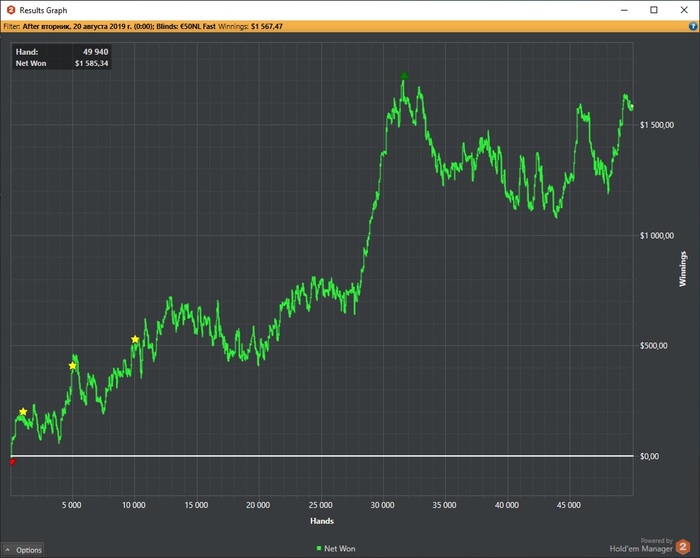Image resolution: width=700 pixels, height=558 pixels.
Task: Close the Results Graph window
Action: pos(684,10)
